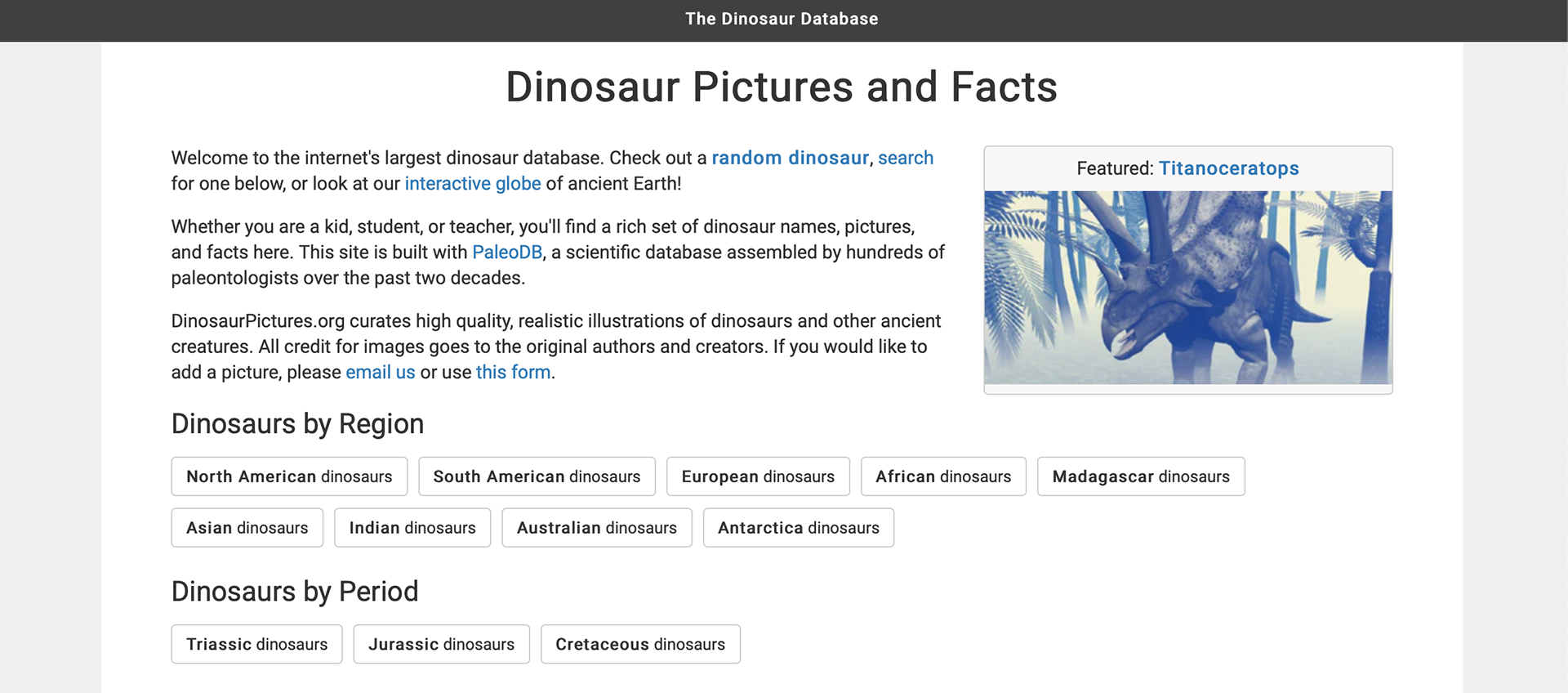This screenshot has height=693, width=1568.
Task: Click the Dinosaurs by Period heading
Action: pos(295,592)
